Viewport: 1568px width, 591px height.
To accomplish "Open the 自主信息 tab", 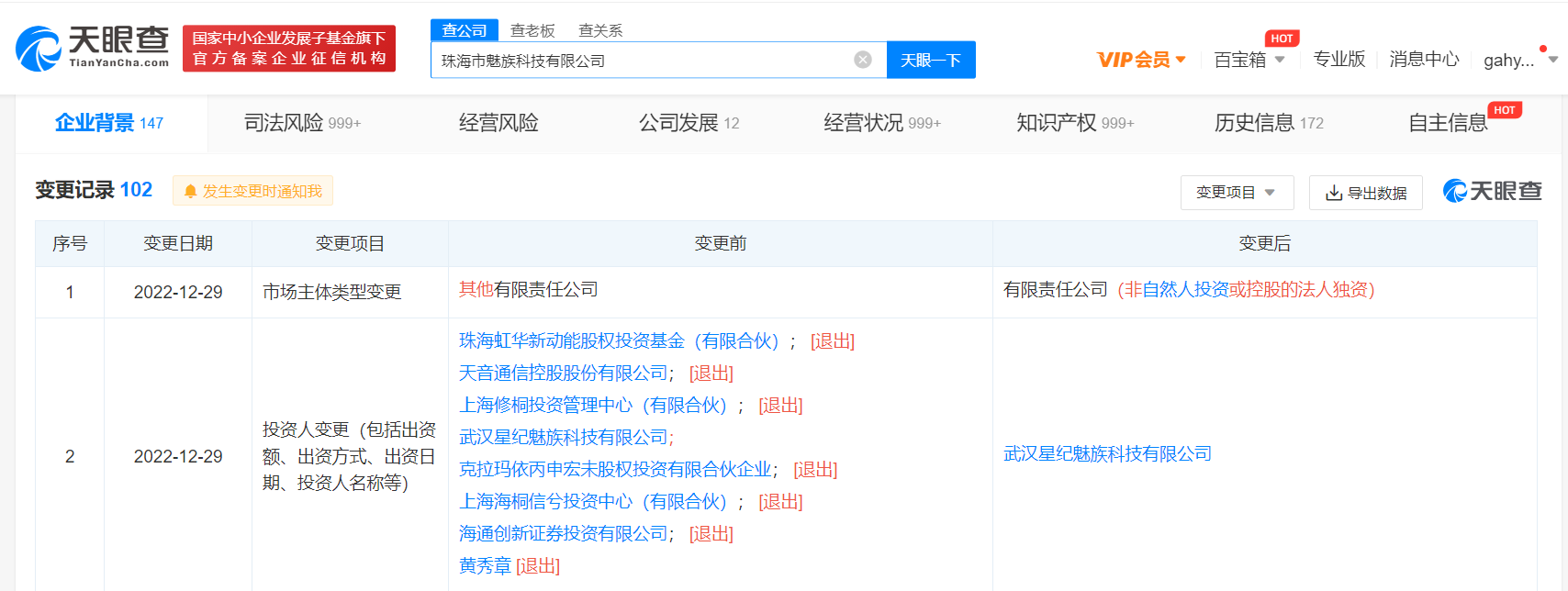I will click(1448, 123).
